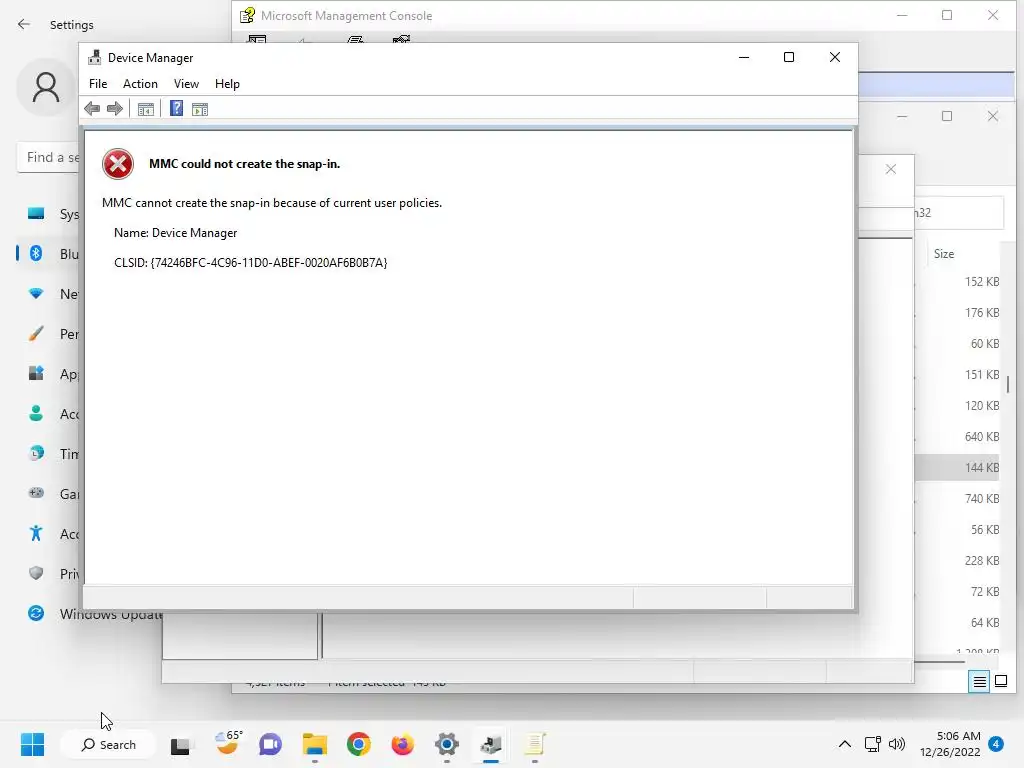The image size is (1024, 768).
Task: Click the network icon in system tray
Action: (872, 744)
